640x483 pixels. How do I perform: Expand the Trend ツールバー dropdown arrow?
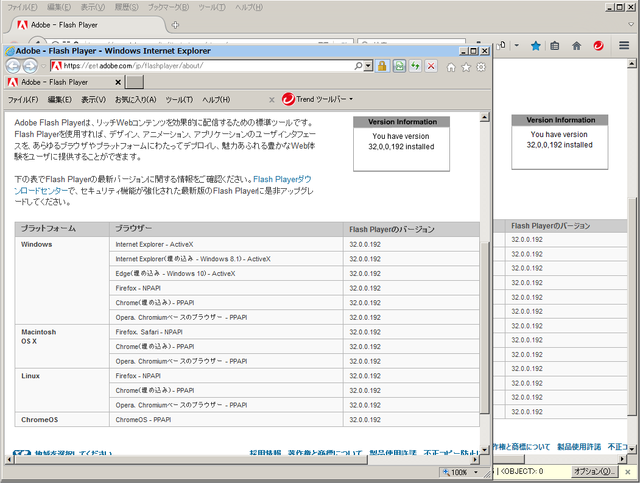point(351,99)
